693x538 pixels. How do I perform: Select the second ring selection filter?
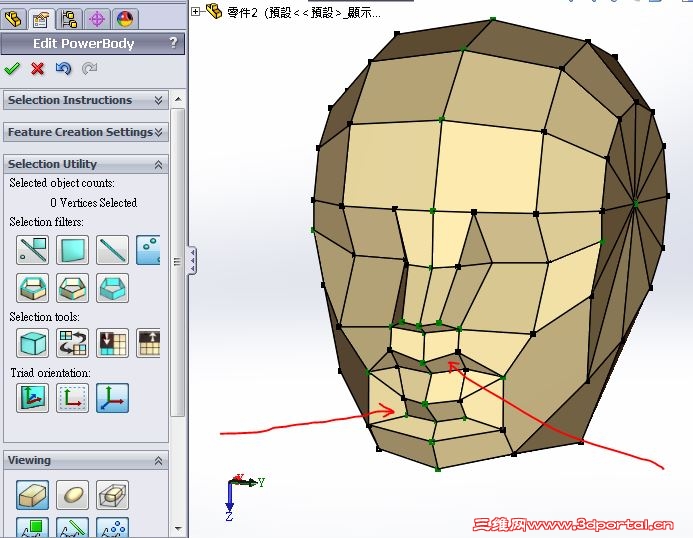pos(72,288)
